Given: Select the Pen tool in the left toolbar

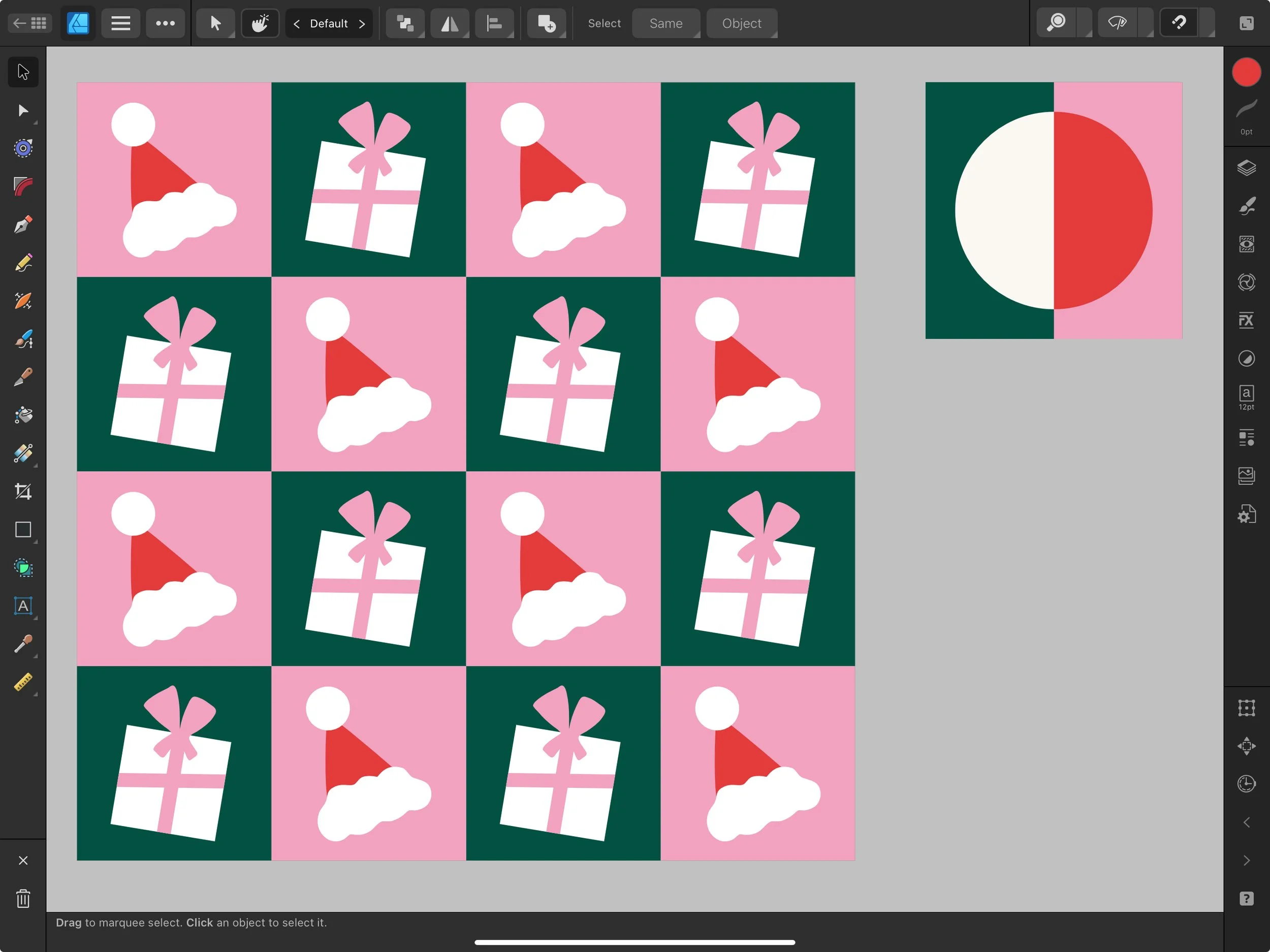Looking at the screenshot, I should point(23,225).
